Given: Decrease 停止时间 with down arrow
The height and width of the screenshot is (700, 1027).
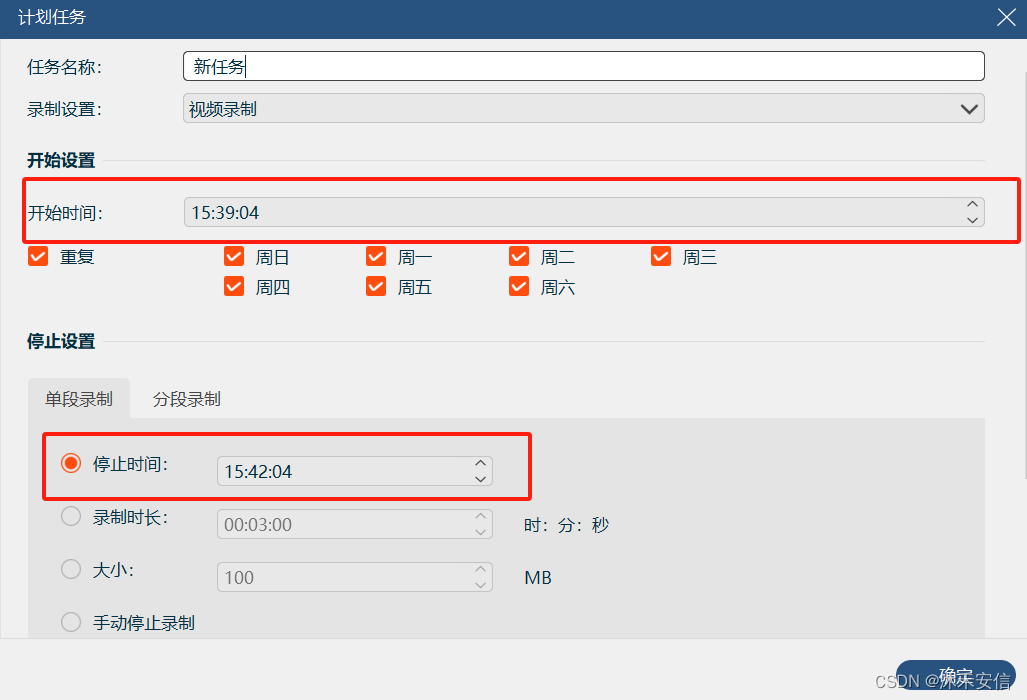Looking at the screenshot, I should [x=480, y=479].
